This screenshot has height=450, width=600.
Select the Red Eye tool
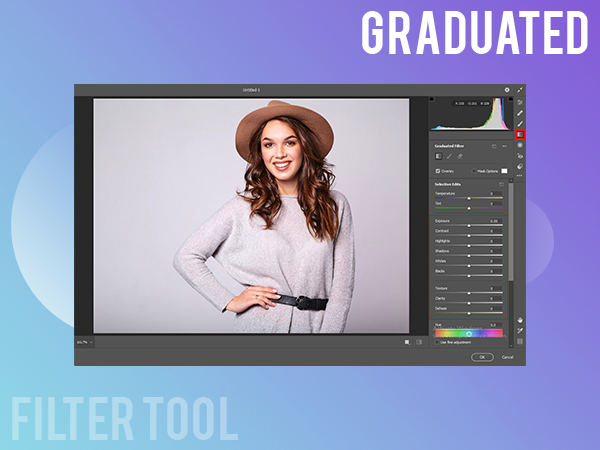click(520, 156)
